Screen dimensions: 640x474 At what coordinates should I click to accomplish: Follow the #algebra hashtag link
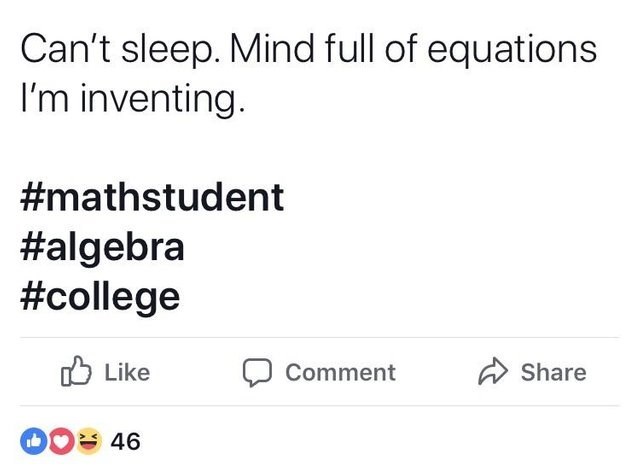(102, 246)
